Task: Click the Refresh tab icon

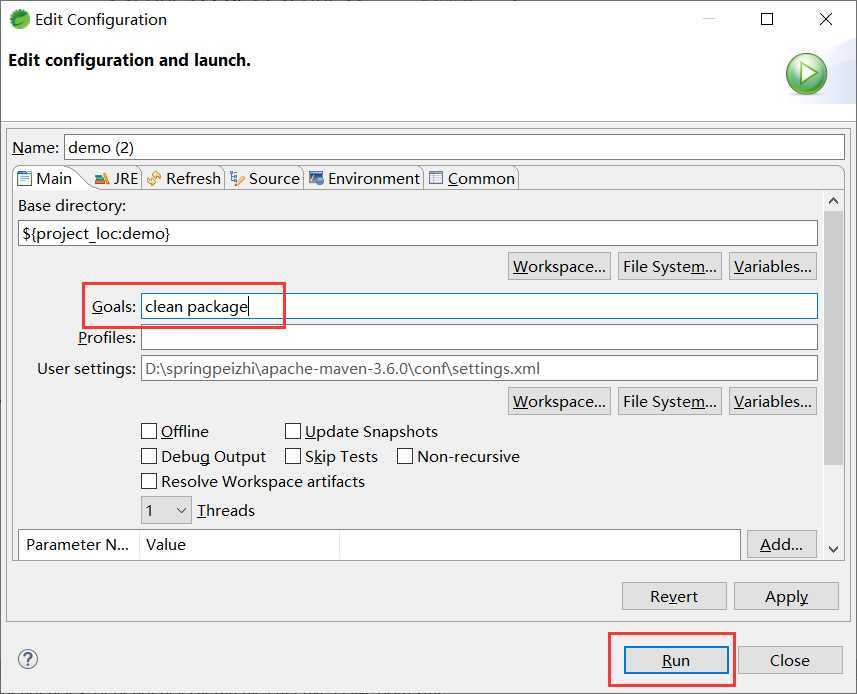Action: click(154, 179)
